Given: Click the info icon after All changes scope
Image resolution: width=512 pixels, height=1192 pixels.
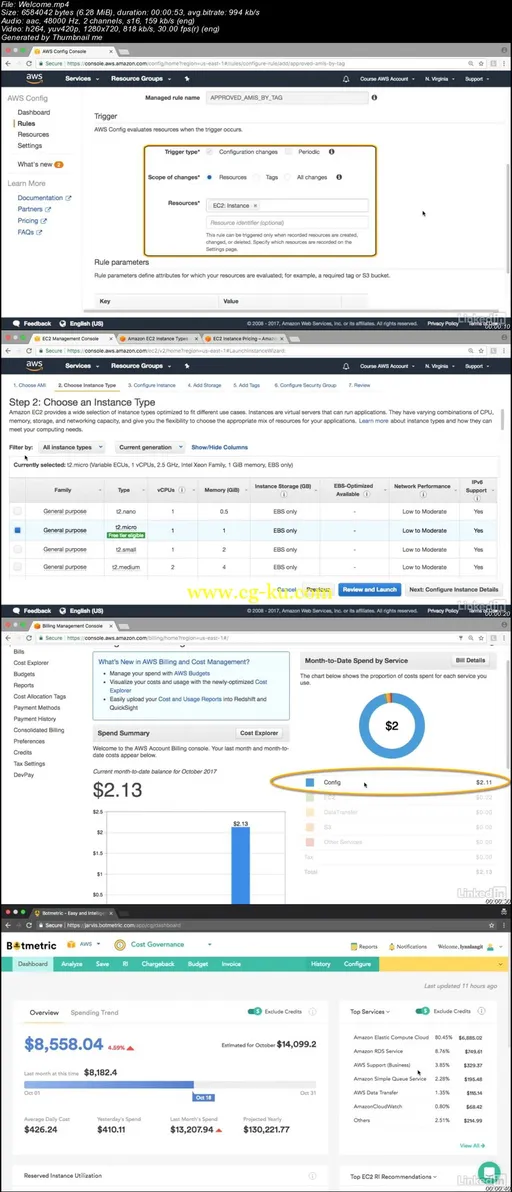Looking at the screenshot, I should (339, 177).
